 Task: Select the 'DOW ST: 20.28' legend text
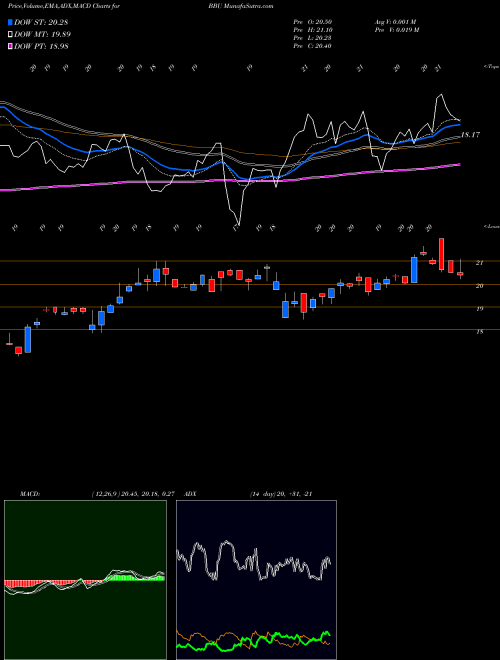point(41,22)
